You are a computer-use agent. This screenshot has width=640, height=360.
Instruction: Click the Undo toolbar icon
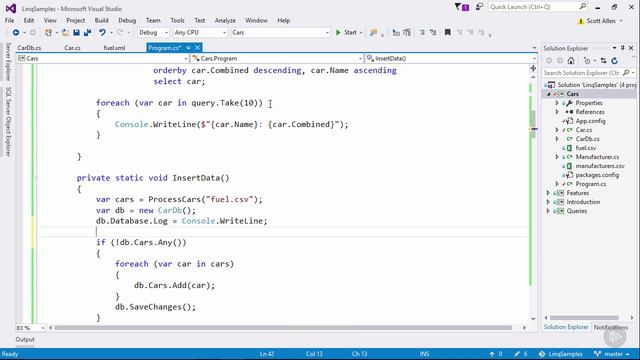click(102, 32)
